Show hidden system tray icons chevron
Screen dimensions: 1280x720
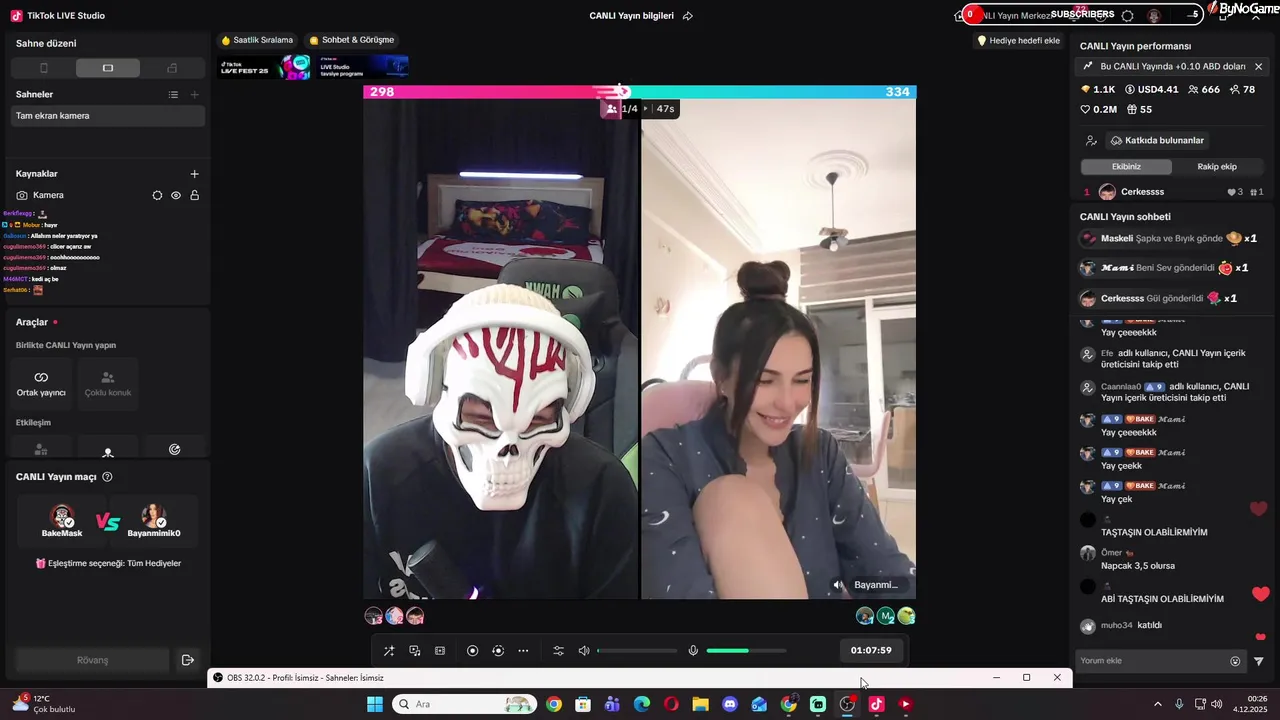pos(1158,704)
